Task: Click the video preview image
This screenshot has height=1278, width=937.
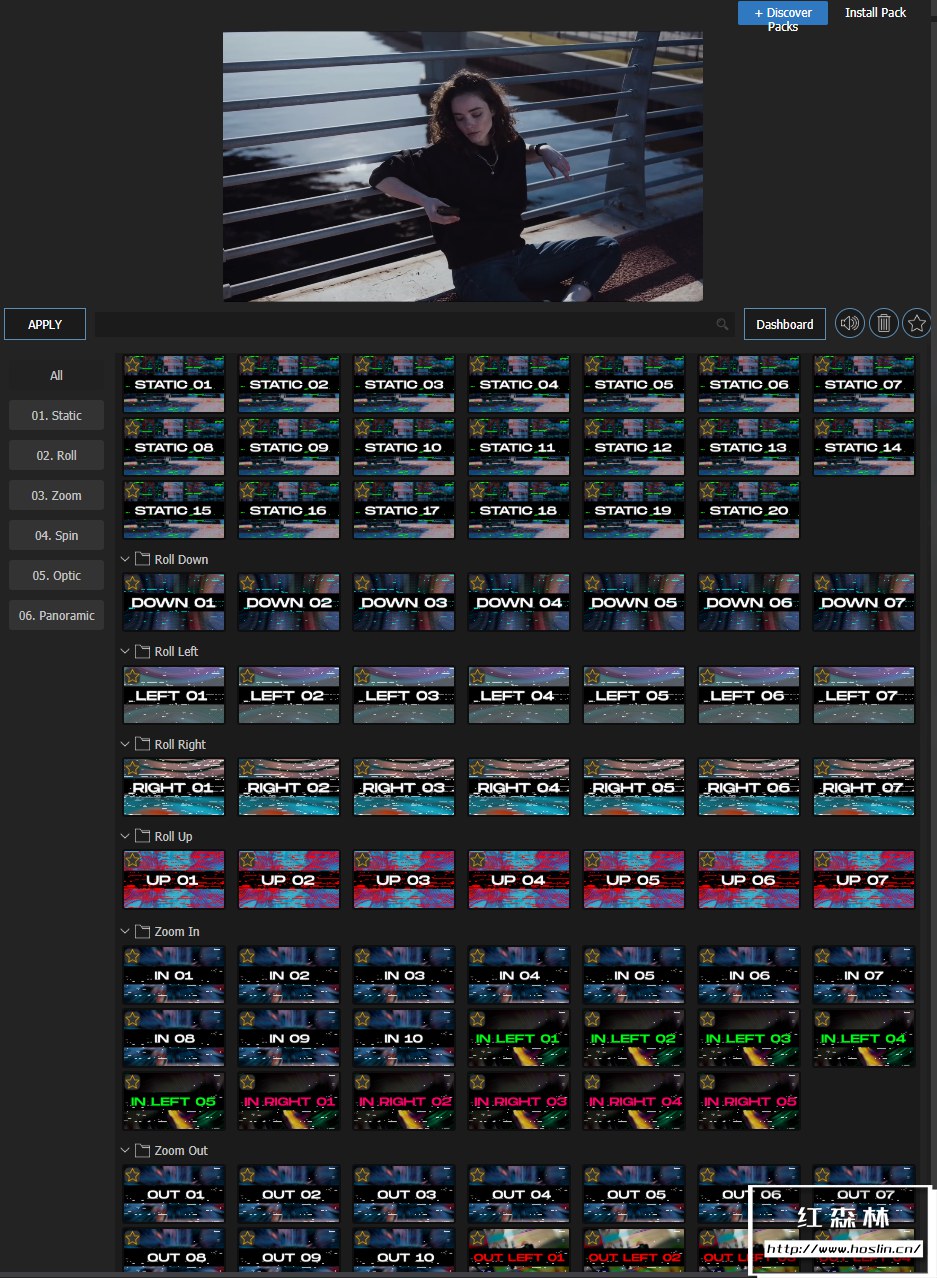Action: click(462, 166)
